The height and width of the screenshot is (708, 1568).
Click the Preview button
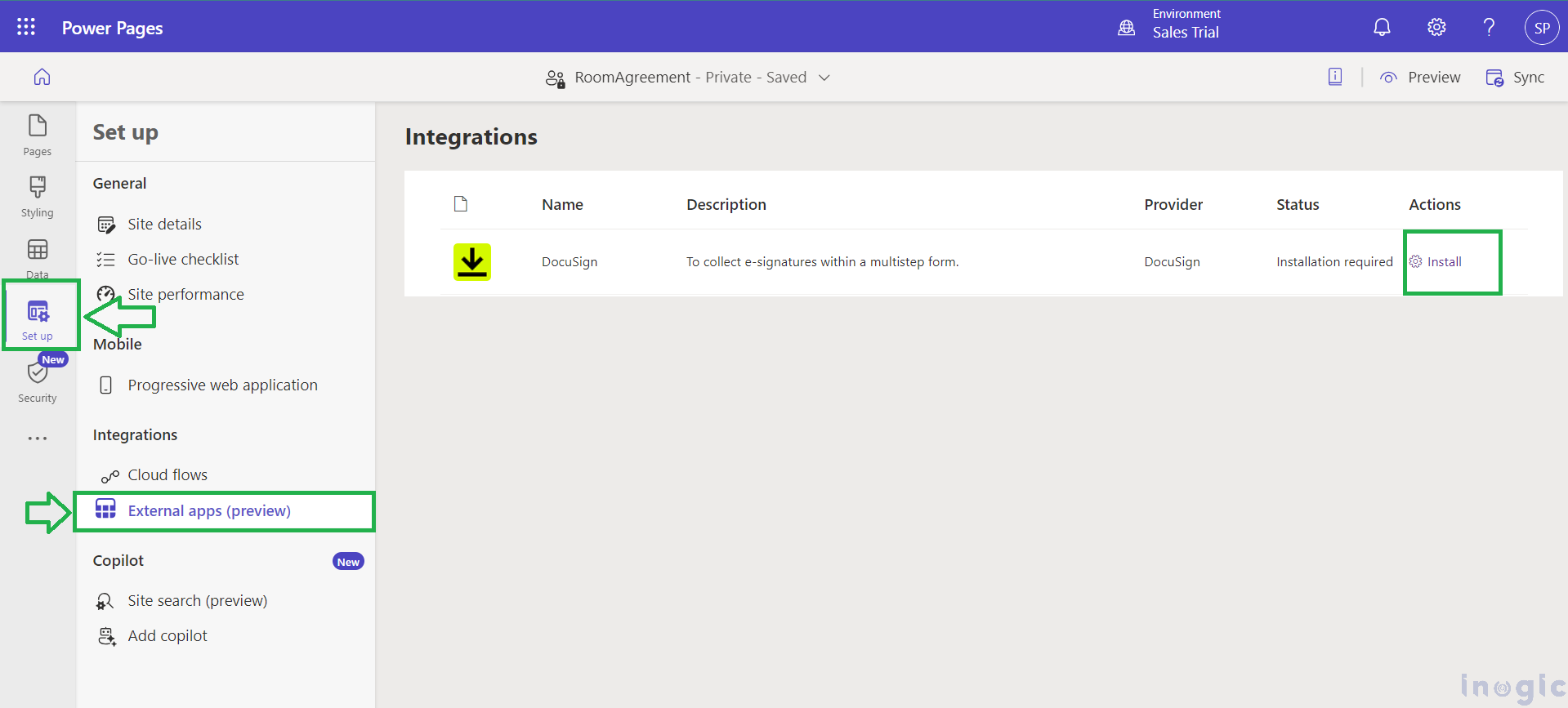(1420, 78)
